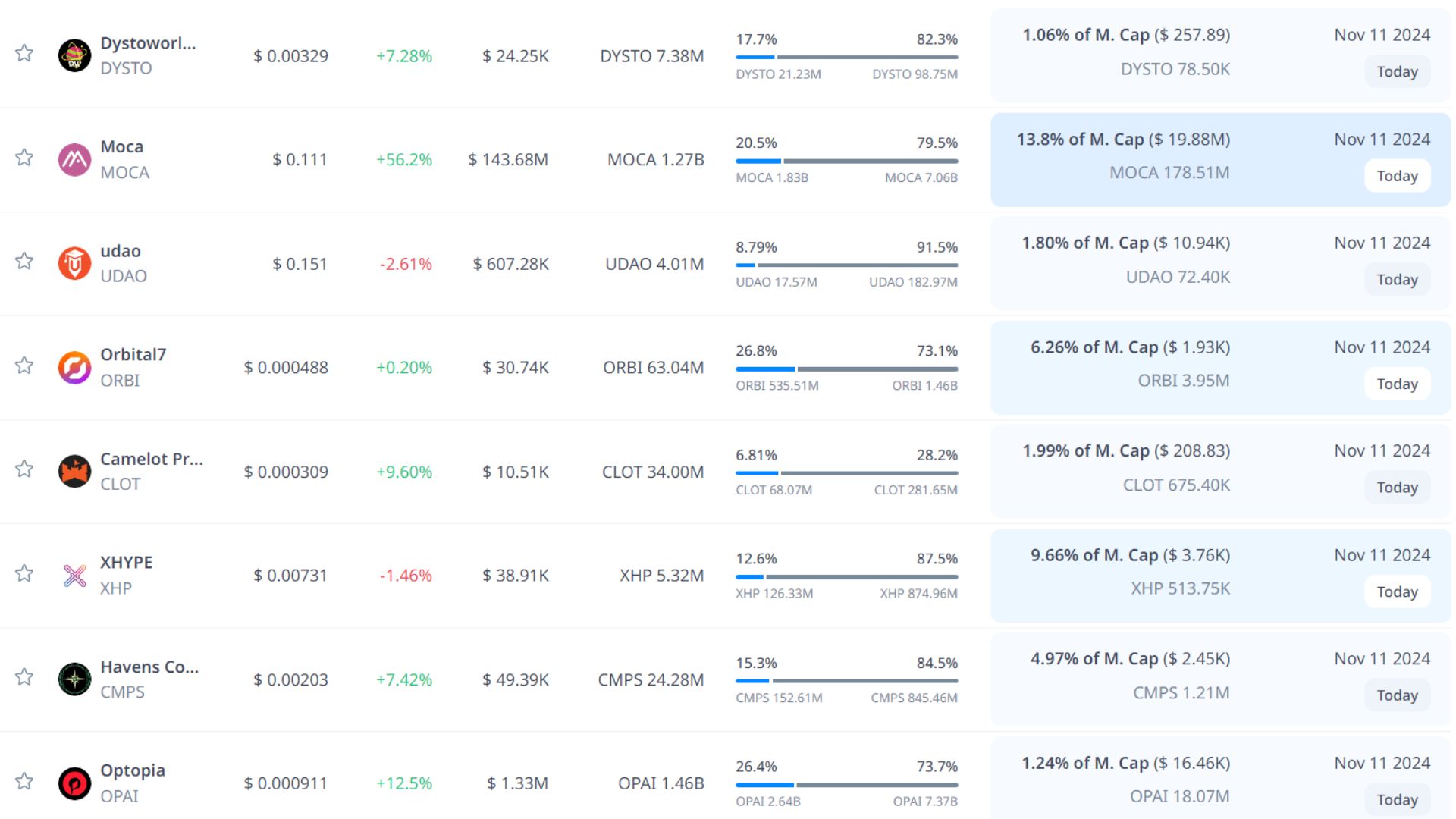Toggle favorite star for Moca
Image resolution: width=1456 pixels, height=819 pixels.
point(24,158)
